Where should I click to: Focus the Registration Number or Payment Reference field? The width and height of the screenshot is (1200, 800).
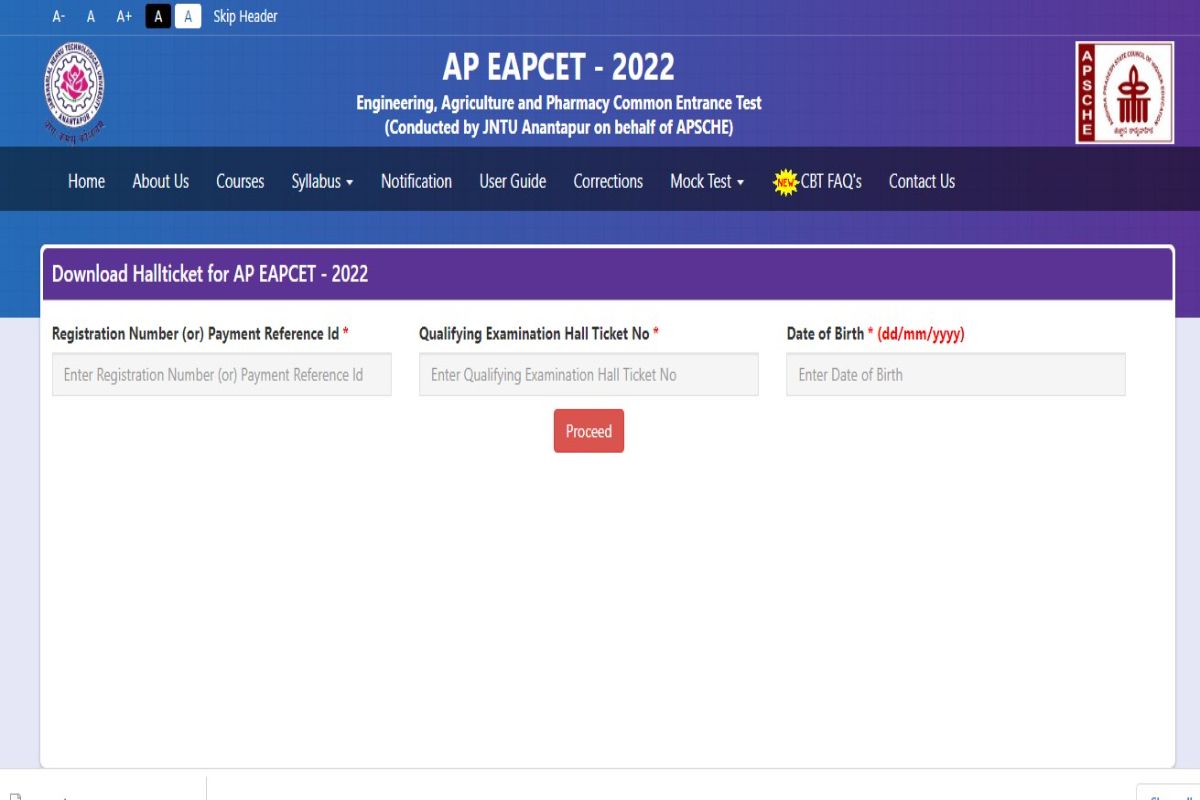click(x=222, y=374)
